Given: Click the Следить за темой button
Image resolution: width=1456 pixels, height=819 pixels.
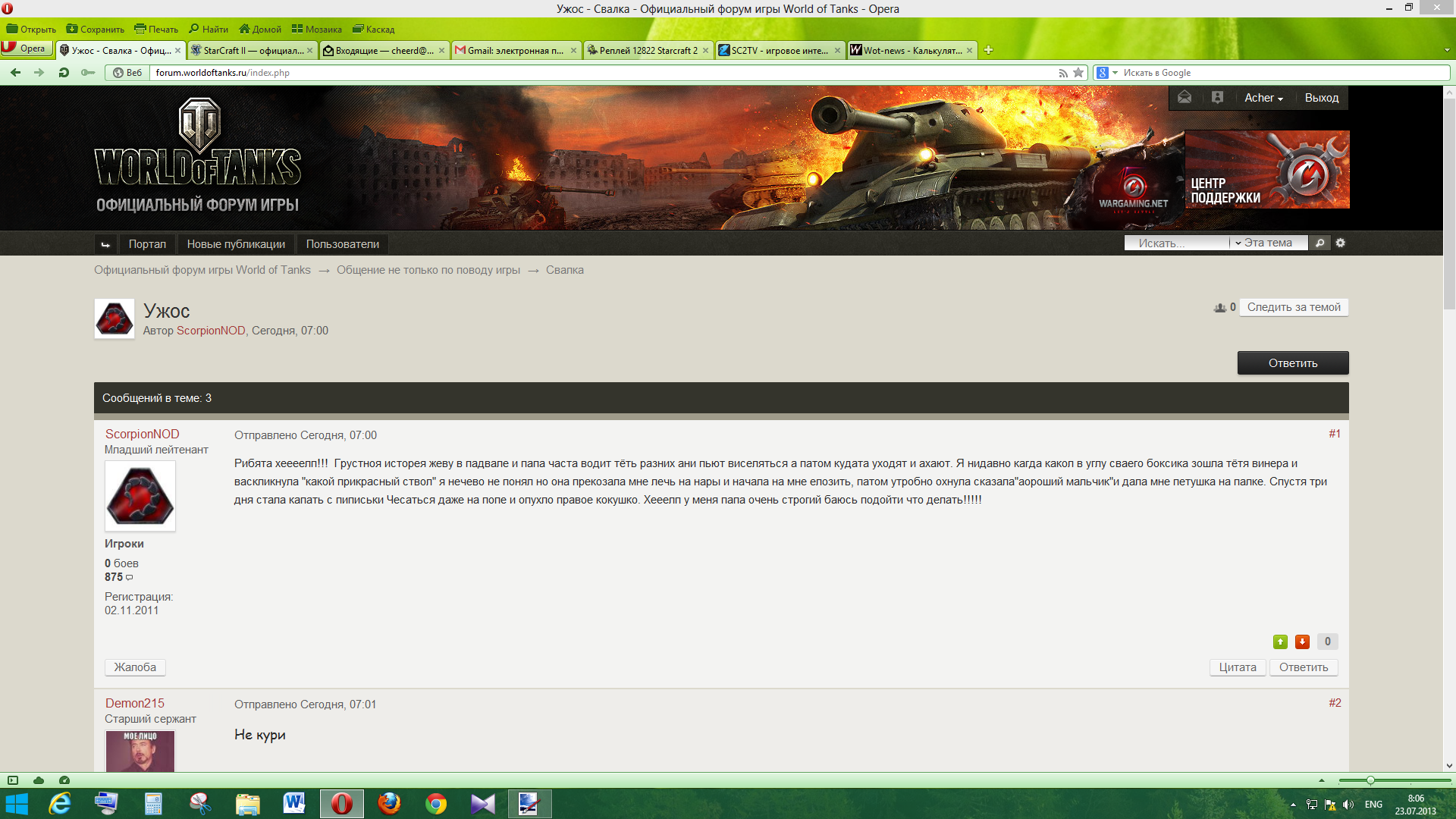Looking at the screenshot, I should pyautogui.click(x=1294, y=307).
